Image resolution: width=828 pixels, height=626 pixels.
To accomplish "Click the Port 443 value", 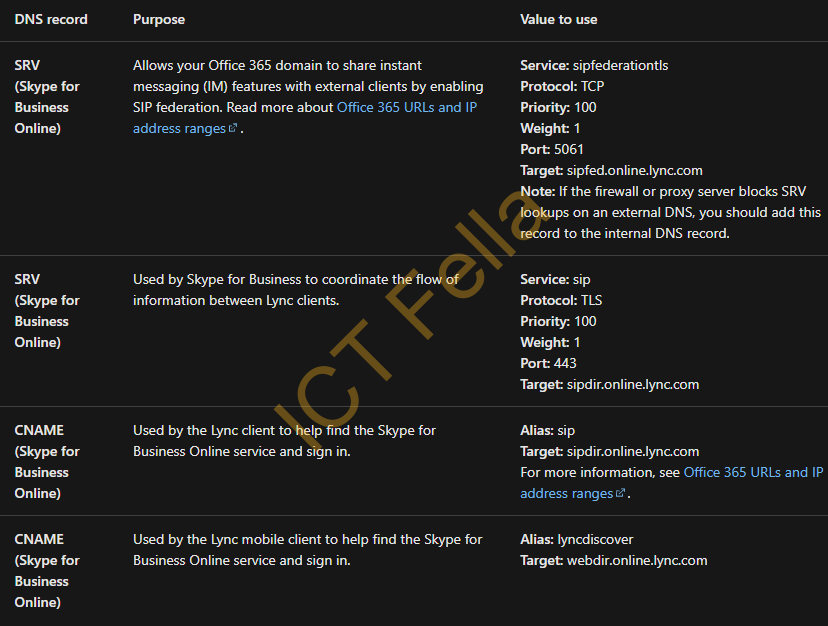I will 565,363.
